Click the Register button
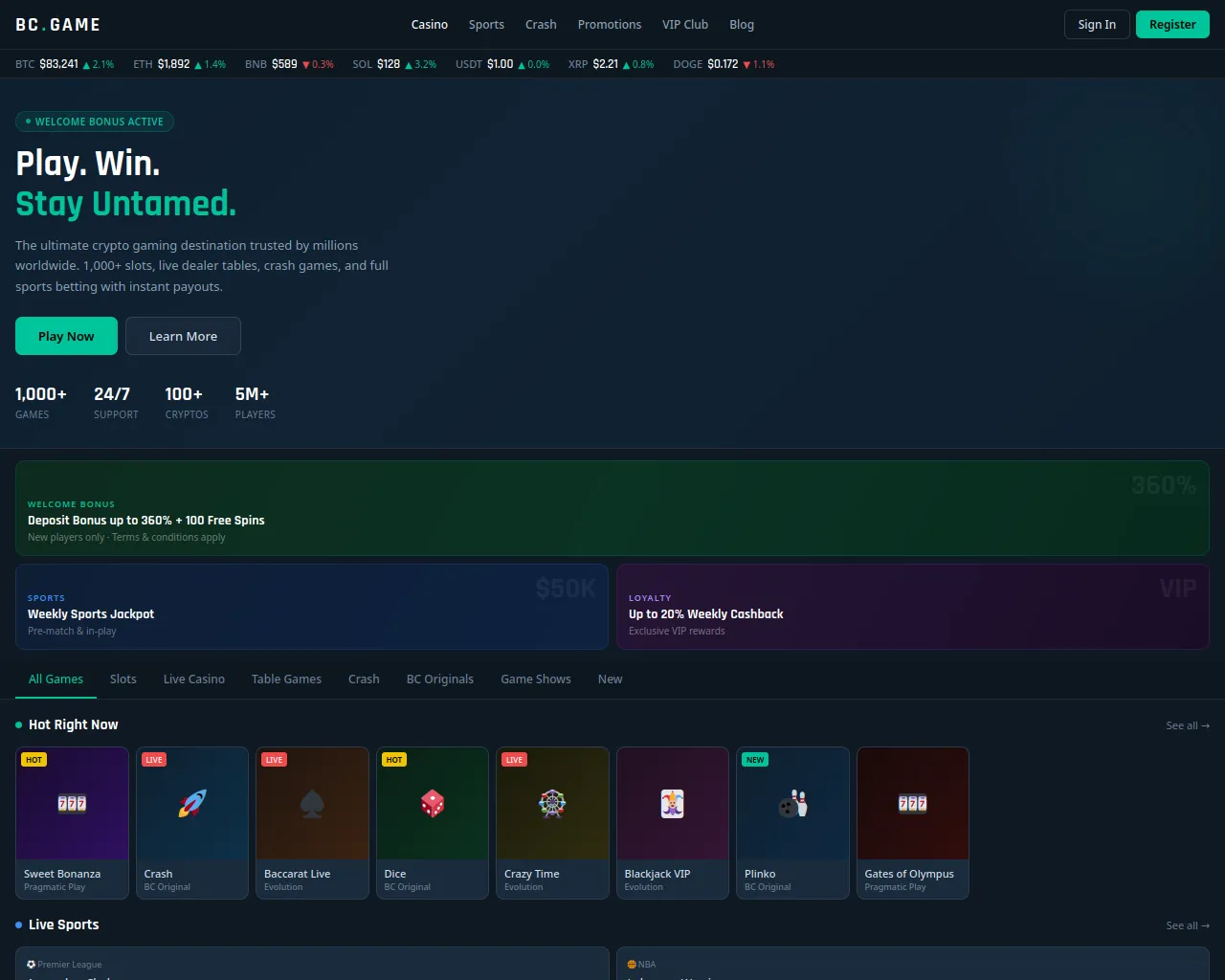The image size is (1225, 980). click(1172, 25)
